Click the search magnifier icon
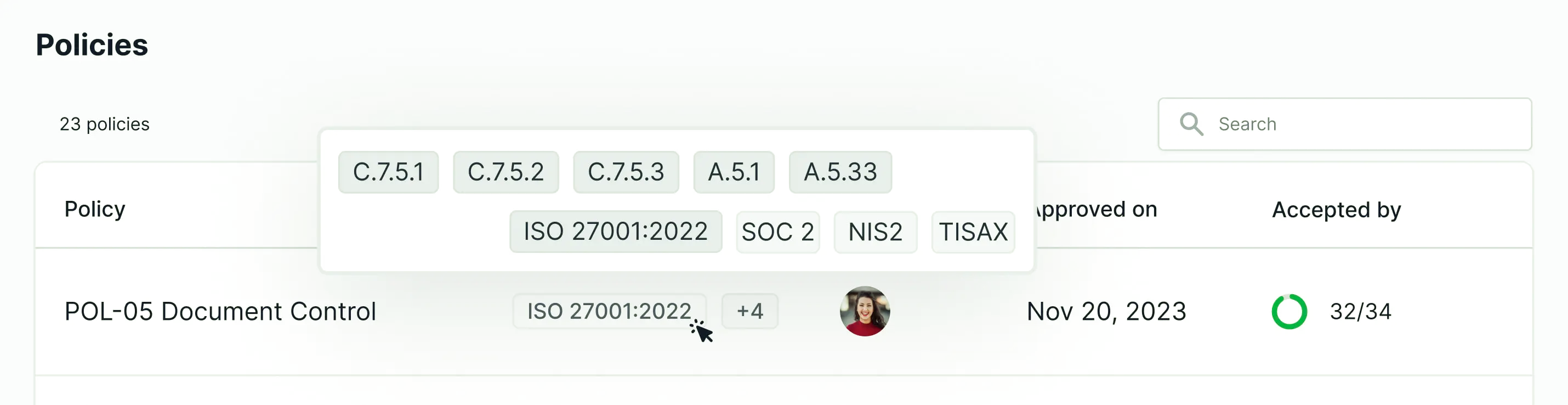Screen dimensions: 1568x405 [x=1191, y=124]
